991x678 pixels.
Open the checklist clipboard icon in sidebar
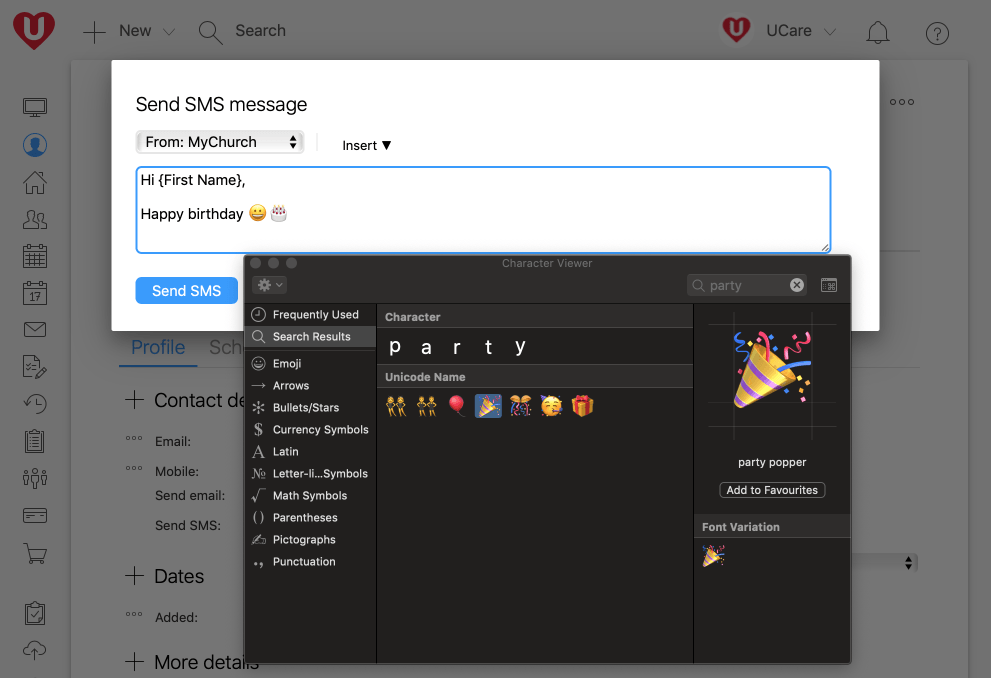click(x=35, y=613)
